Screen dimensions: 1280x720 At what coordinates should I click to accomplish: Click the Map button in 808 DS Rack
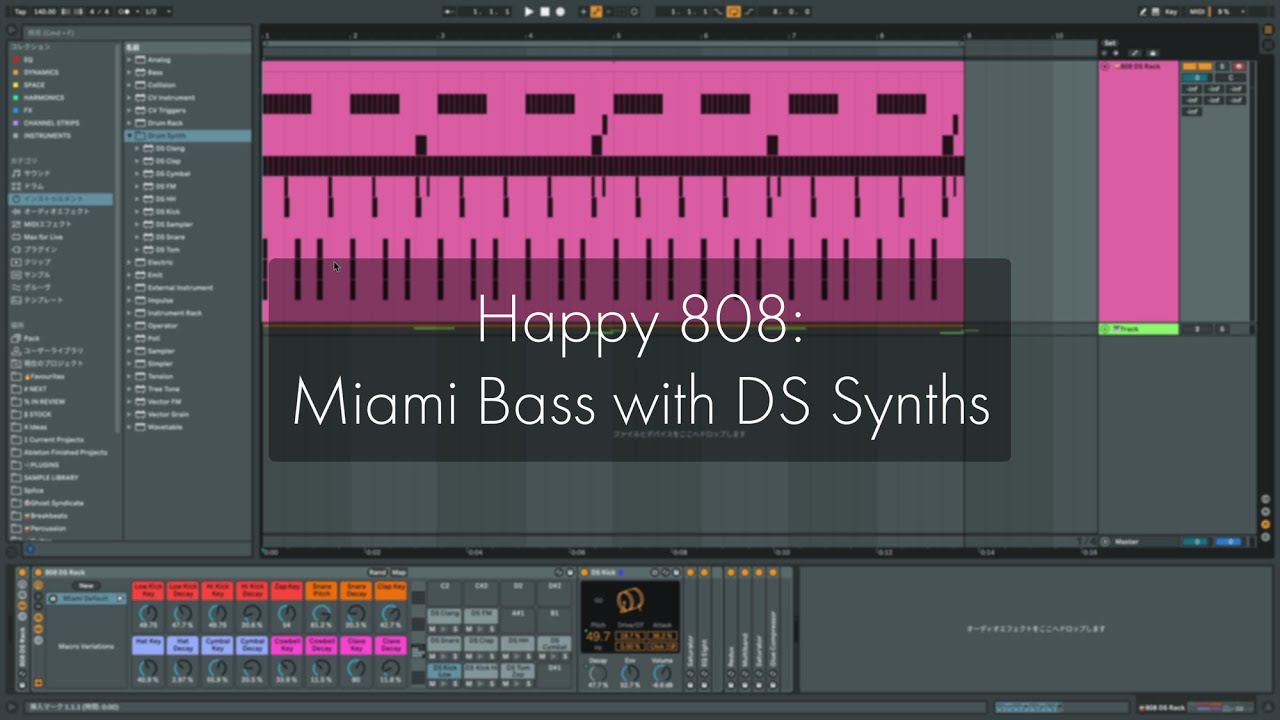click(400, 573)
